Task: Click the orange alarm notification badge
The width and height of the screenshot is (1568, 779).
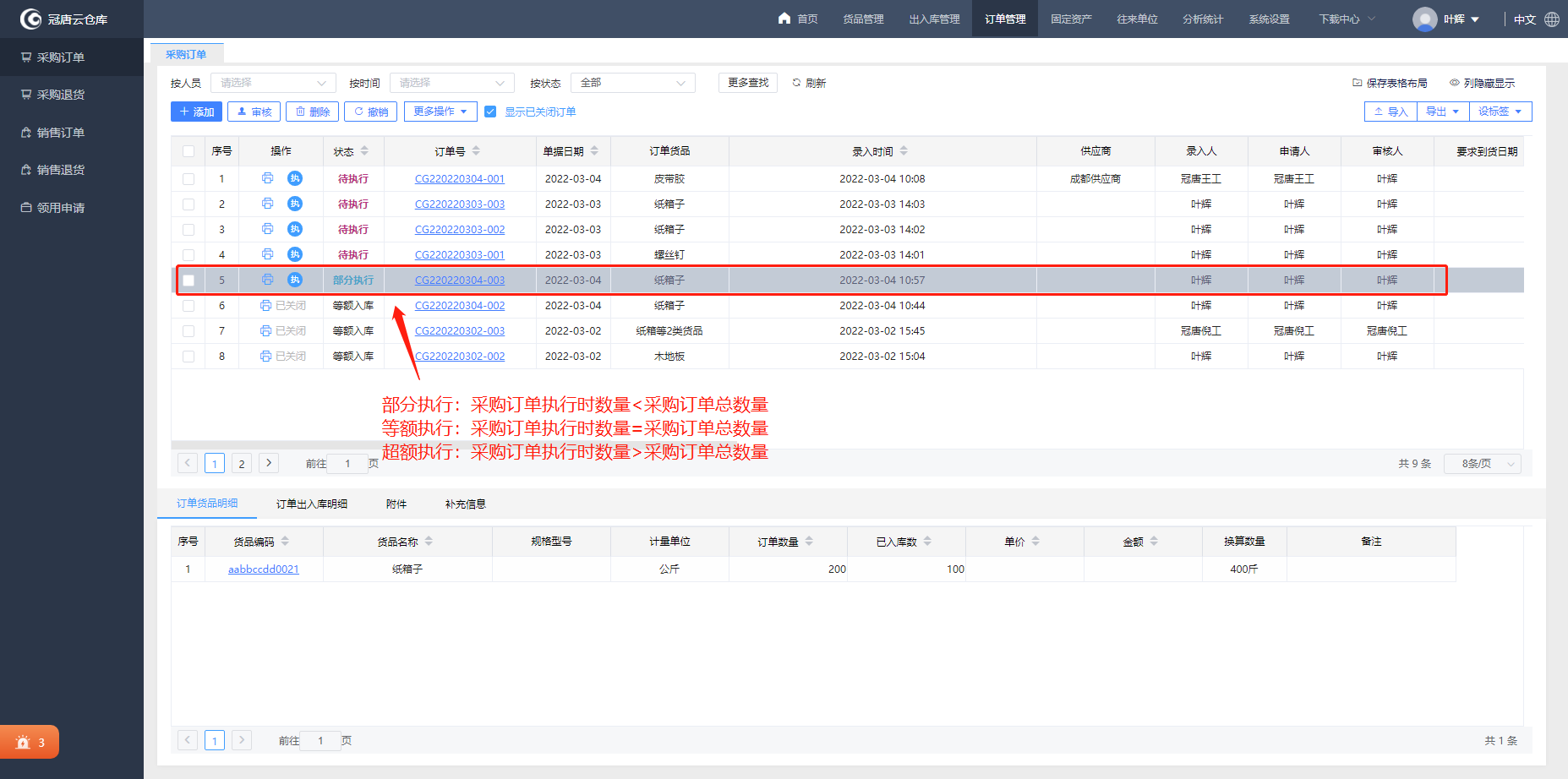Action: click(x=30, y=742)
